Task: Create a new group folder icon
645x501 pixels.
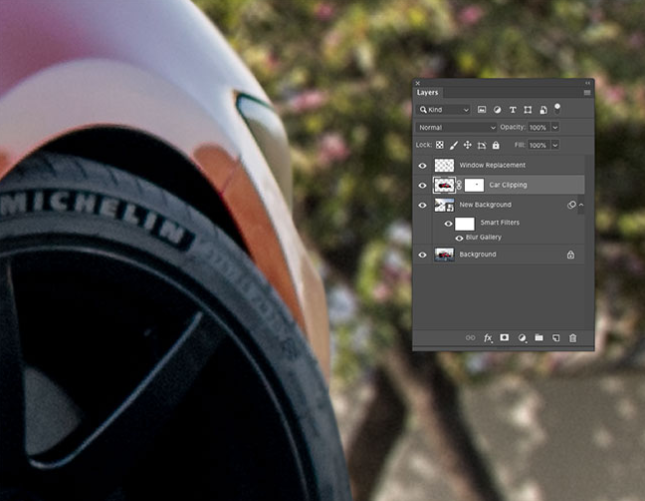Action: [x=539, y=338]
